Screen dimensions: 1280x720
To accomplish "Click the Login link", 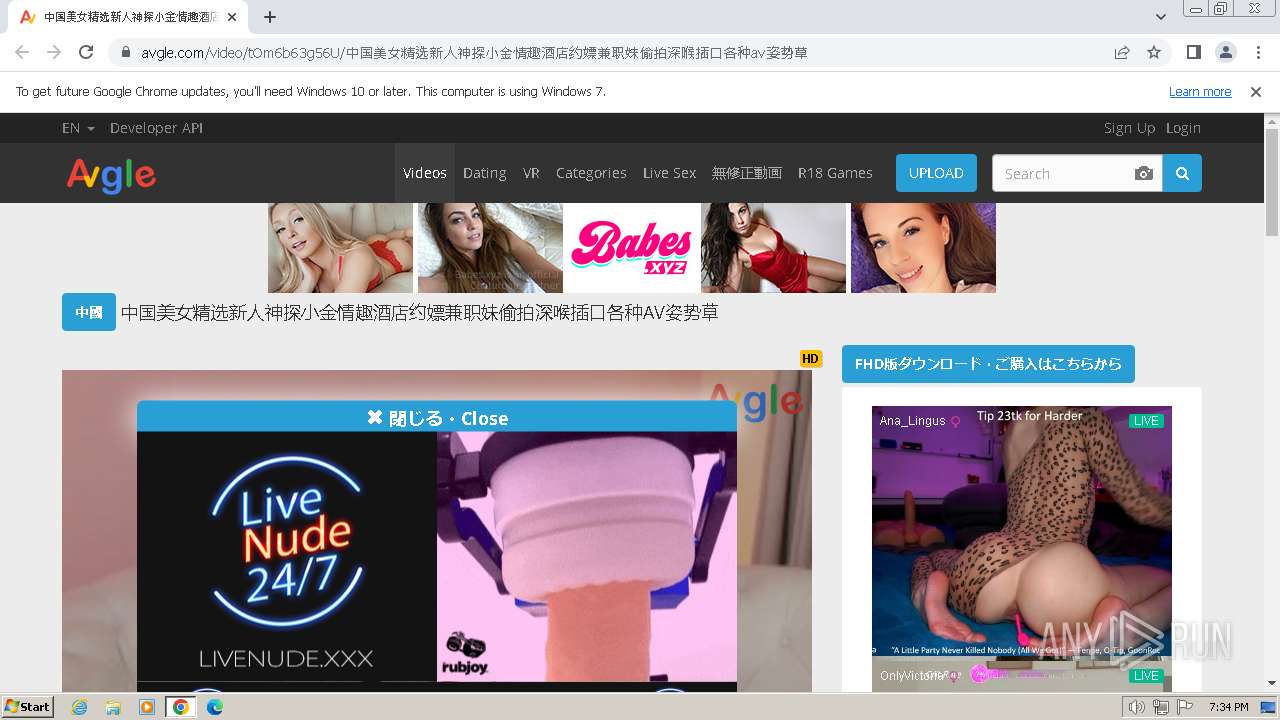I will coord(1183,128).
